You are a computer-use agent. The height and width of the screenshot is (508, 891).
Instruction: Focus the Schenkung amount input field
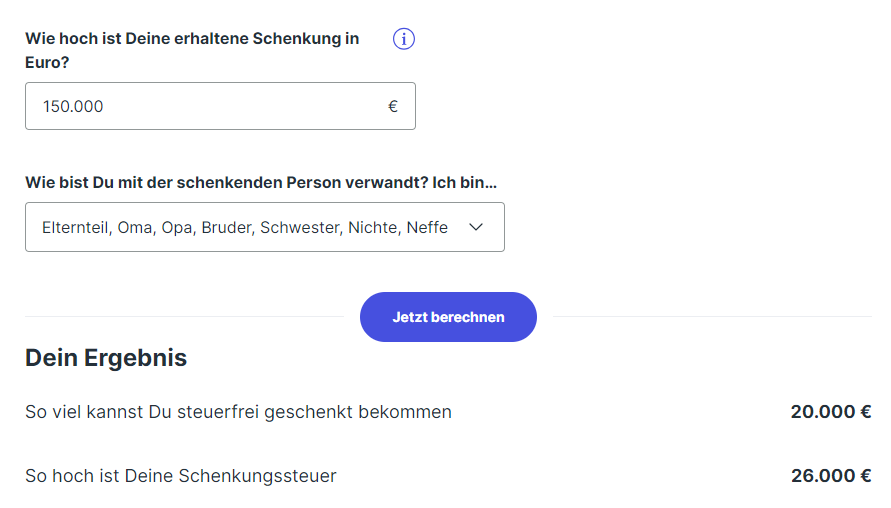pos(220,106)
